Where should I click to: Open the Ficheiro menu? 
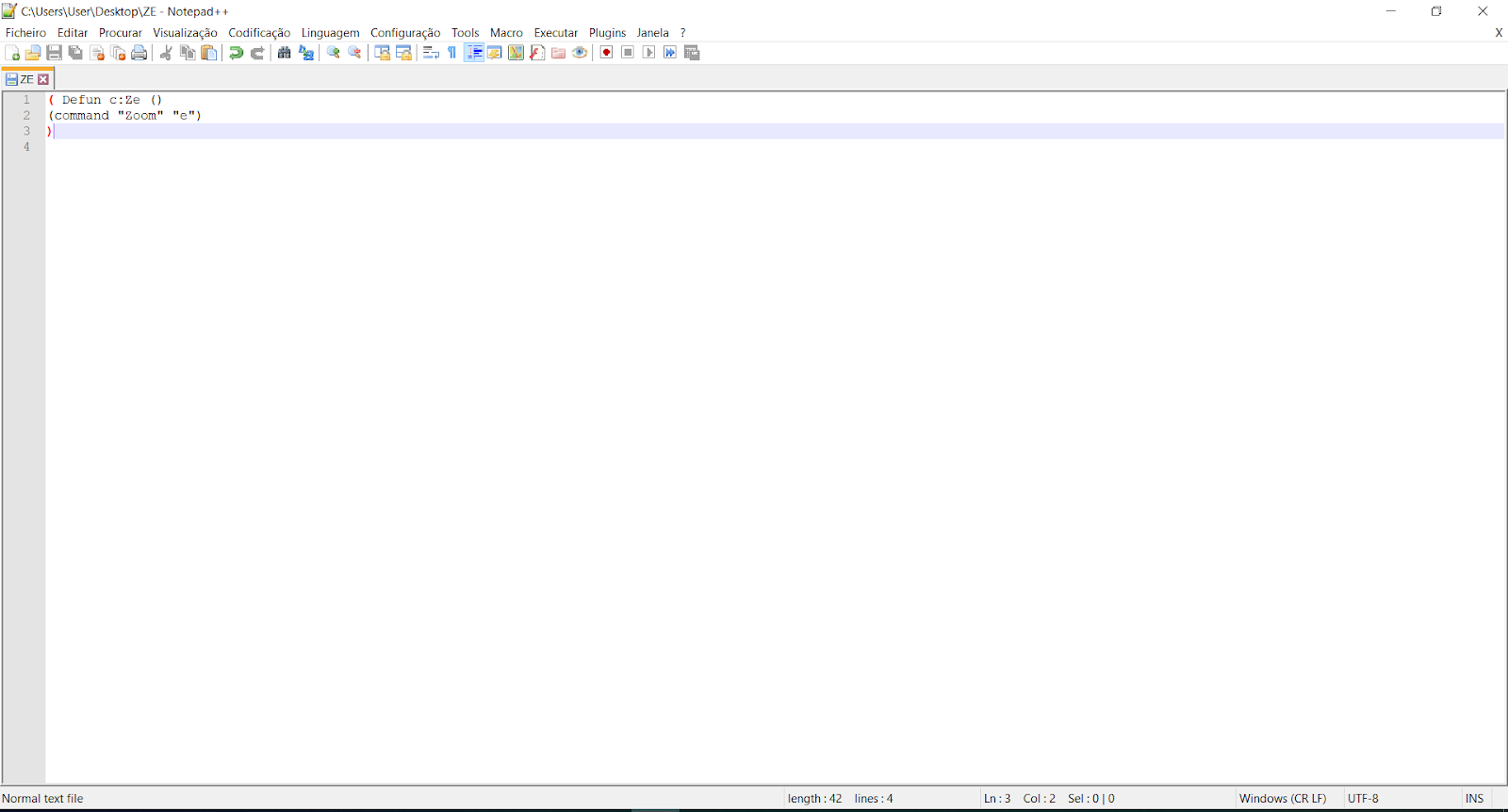[25, 33]
